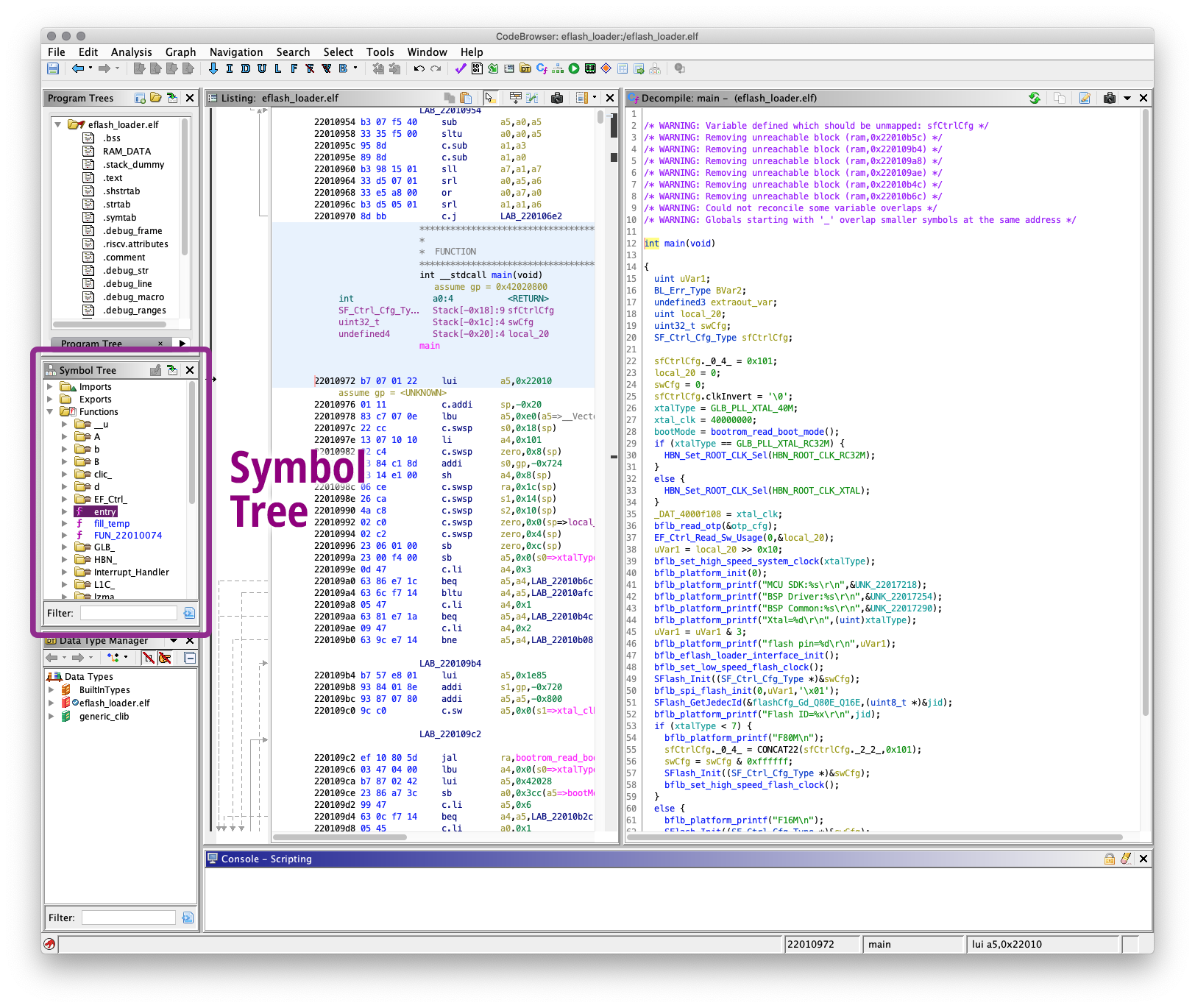Select Interrupt_Handler folder in Symbol Tree

click(x=131, y=572)
